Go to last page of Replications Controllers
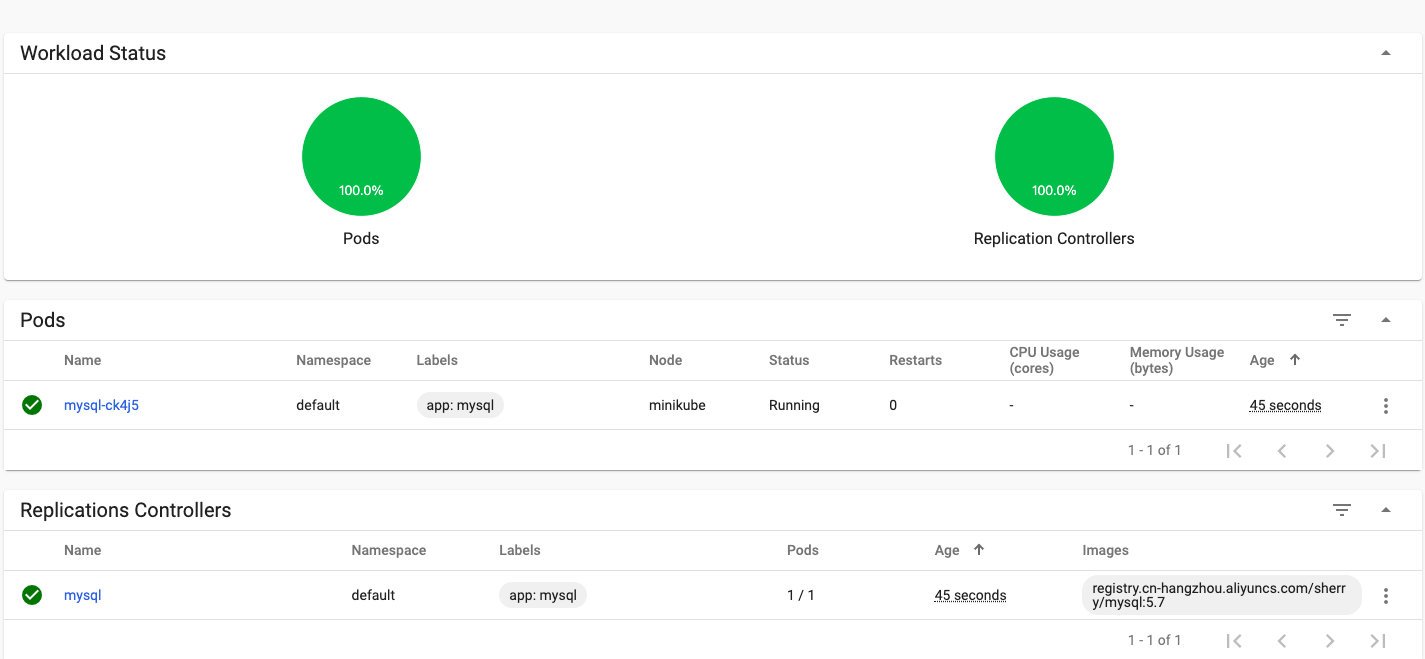Viewport: 1425px width, 659px height. [1378, 641]
